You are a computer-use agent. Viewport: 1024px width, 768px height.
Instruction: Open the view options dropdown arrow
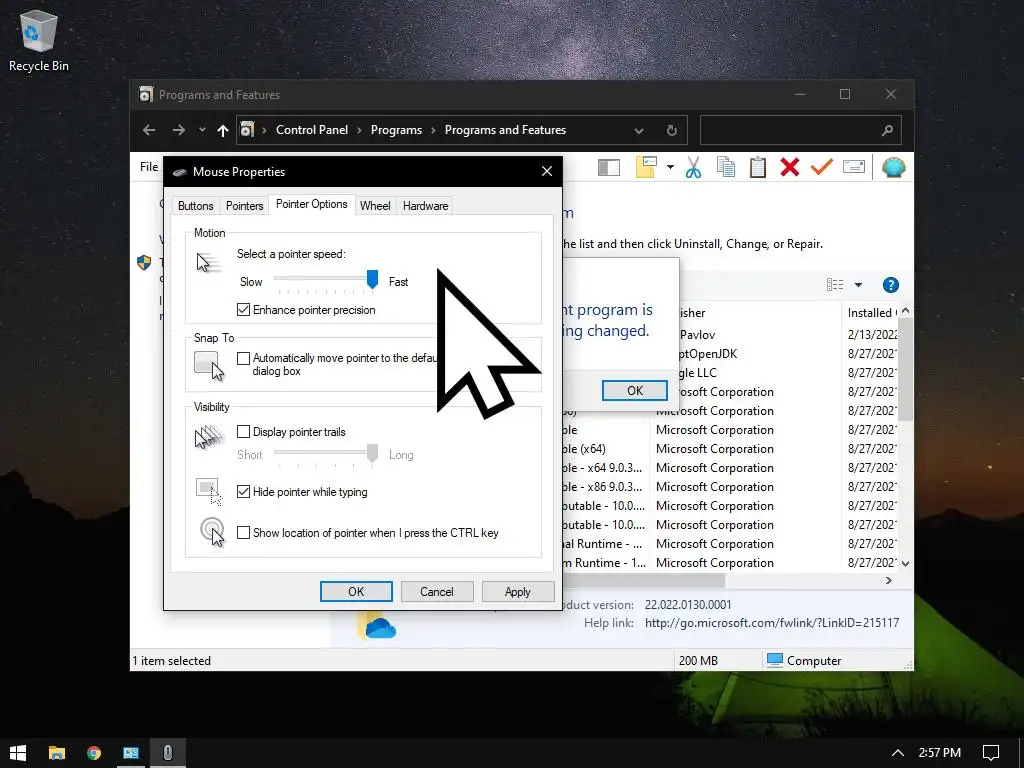click(858, 285)
